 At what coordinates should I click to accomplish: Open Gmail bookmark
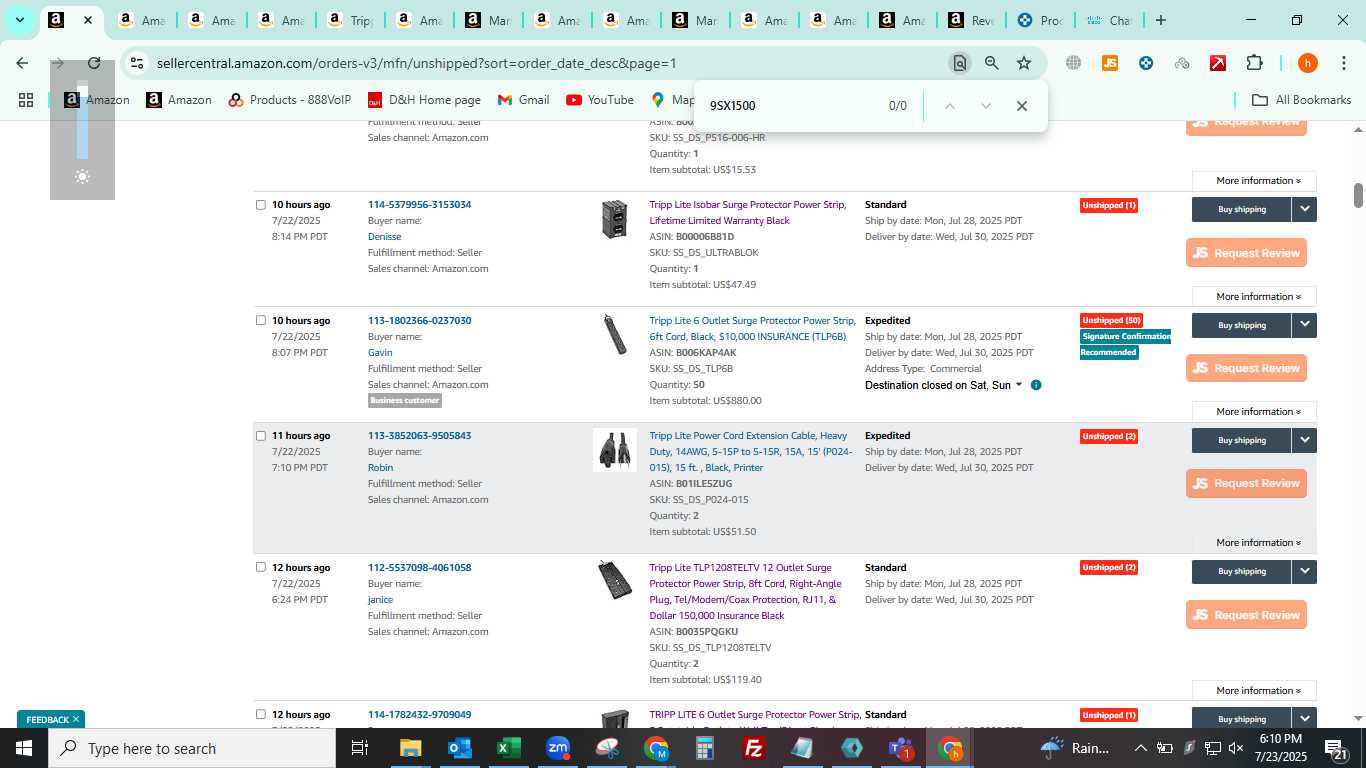pyautogui.click(x=524, y=100)
